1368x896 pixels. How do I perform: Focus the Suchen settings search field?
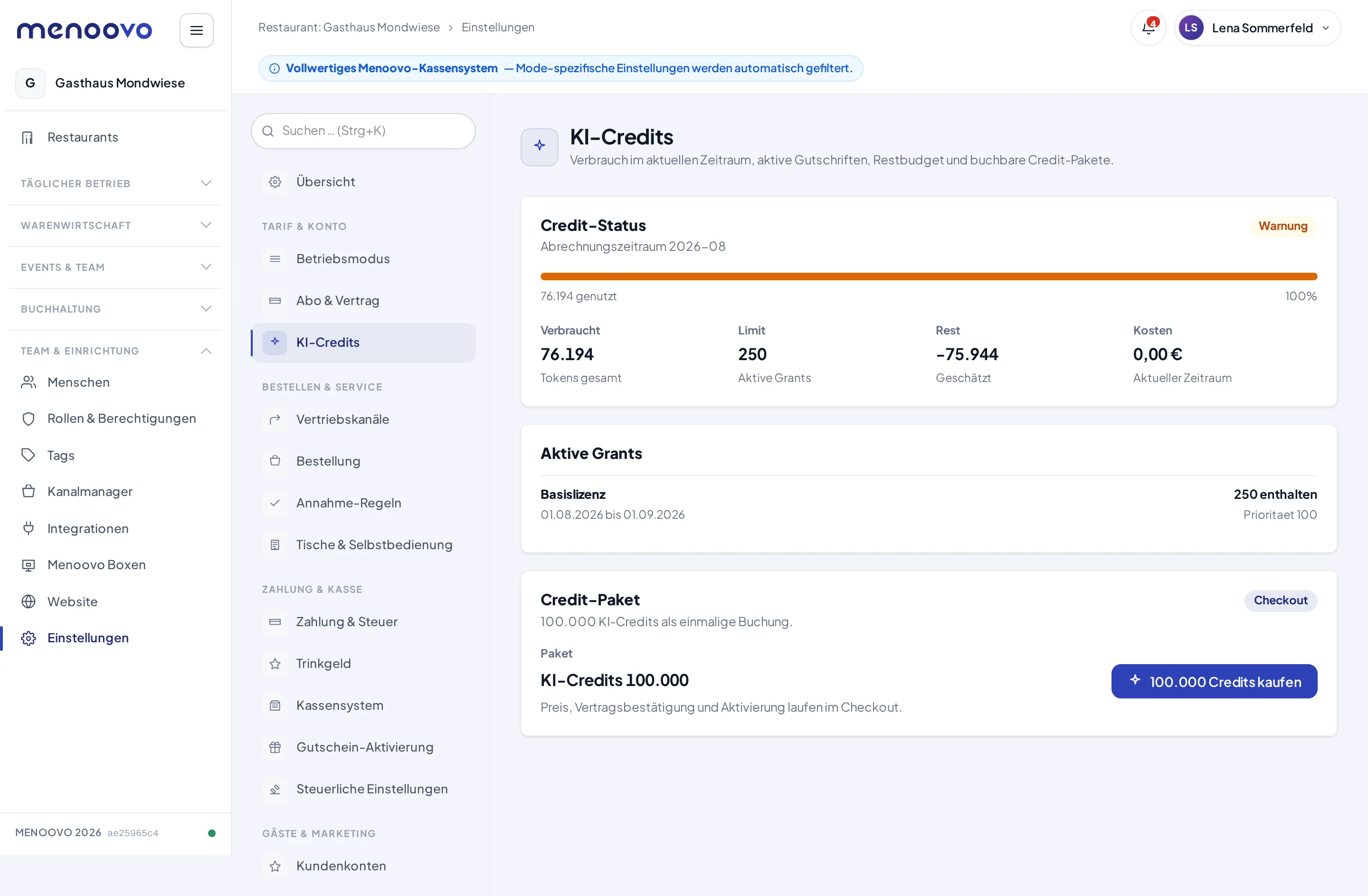pos(363,131)
